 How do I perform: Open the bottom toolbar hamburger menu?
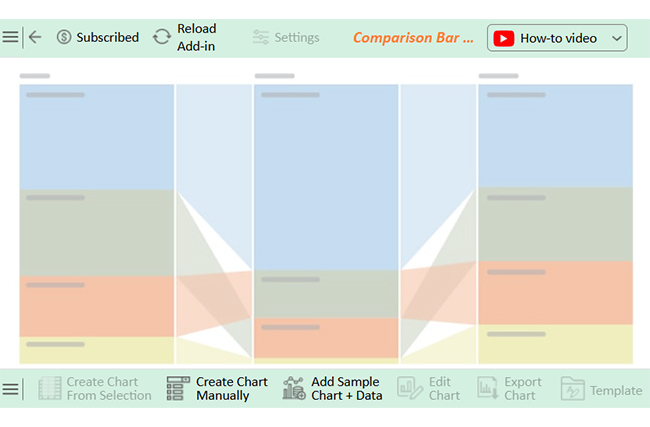[x=10, y=389]
